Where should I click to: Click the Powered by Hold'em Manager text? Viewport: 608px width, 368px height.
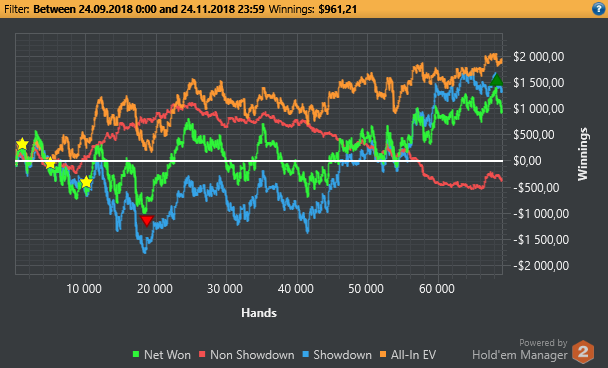coord(520,349)
